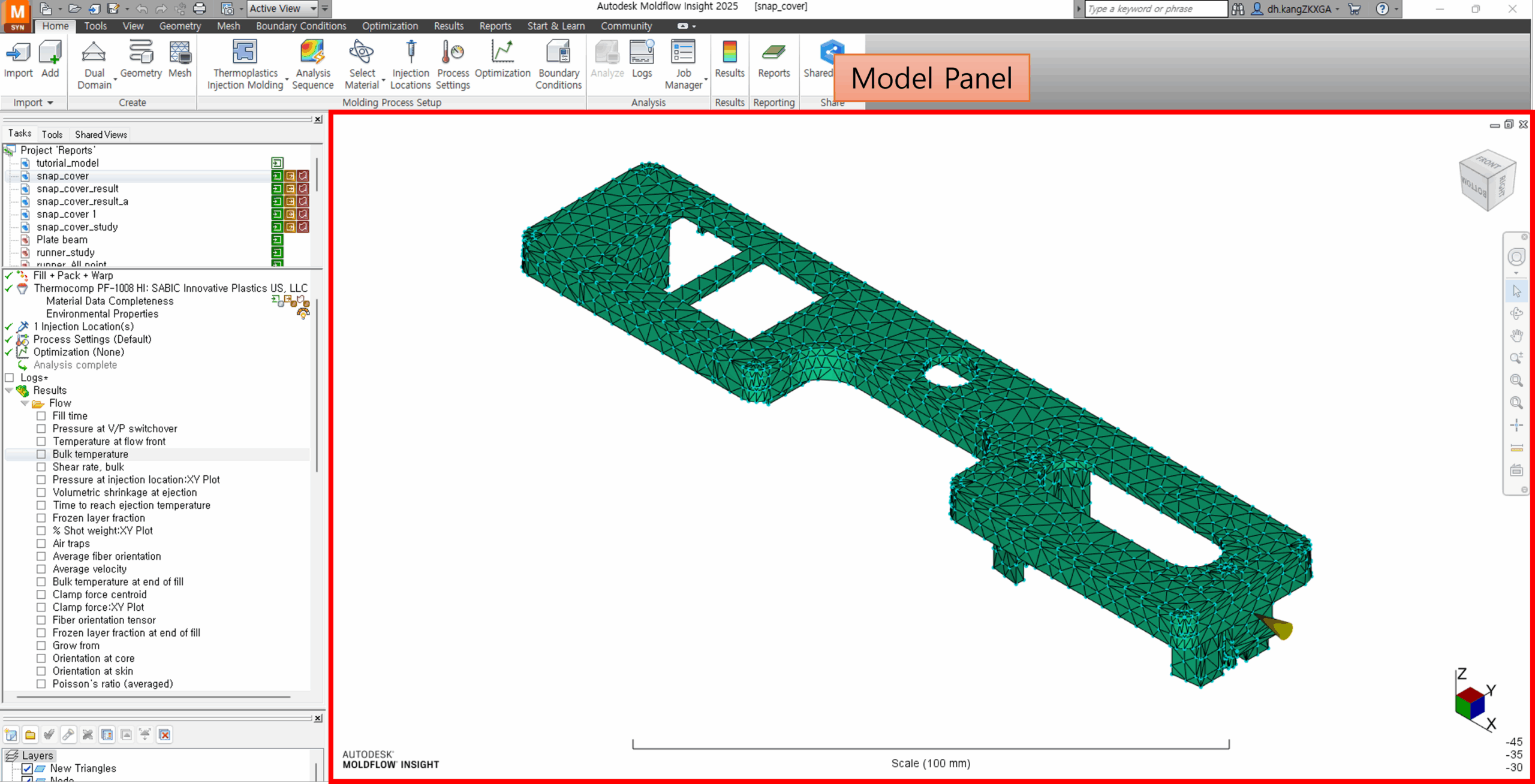
Task: Select the Pan hand tool
Action: tap(1516, 336)
